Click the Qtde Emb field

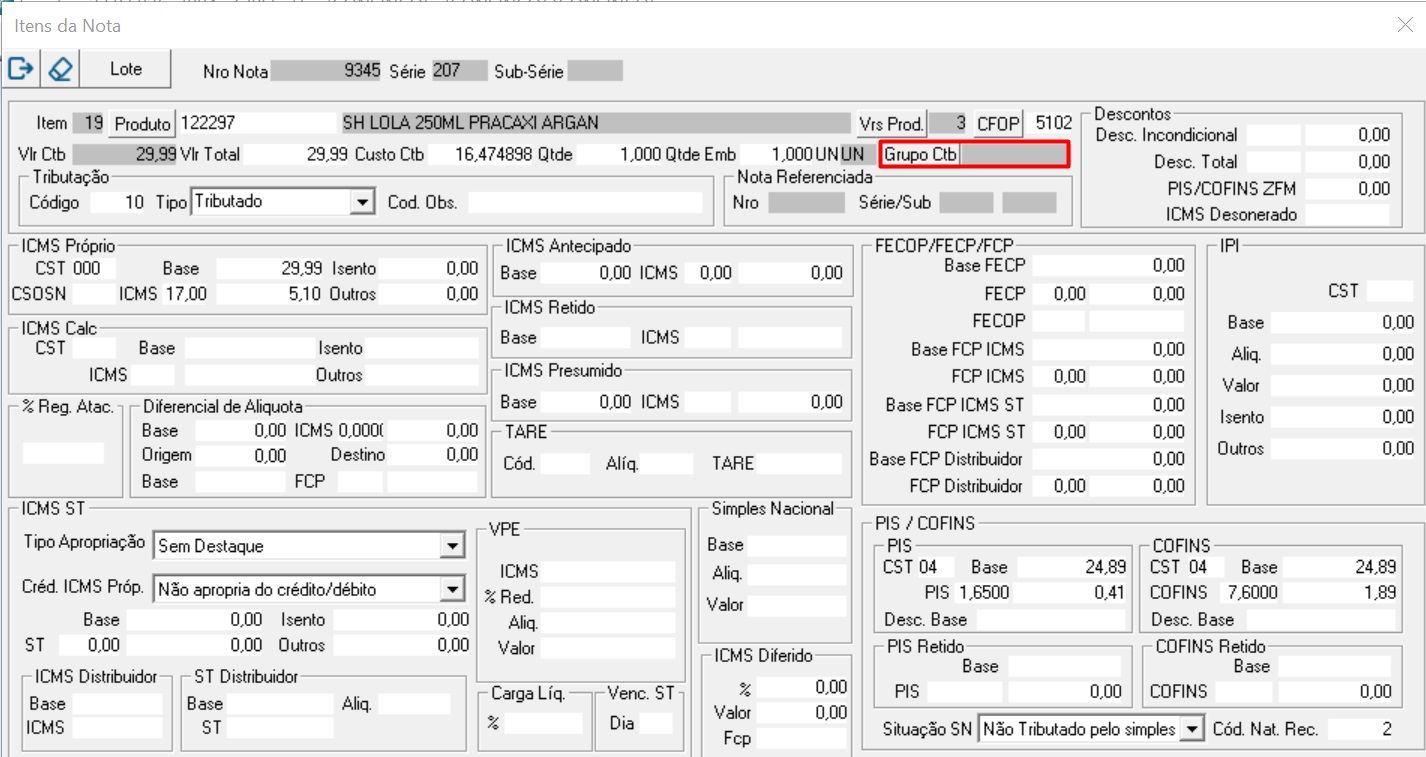tap(776, 155)
